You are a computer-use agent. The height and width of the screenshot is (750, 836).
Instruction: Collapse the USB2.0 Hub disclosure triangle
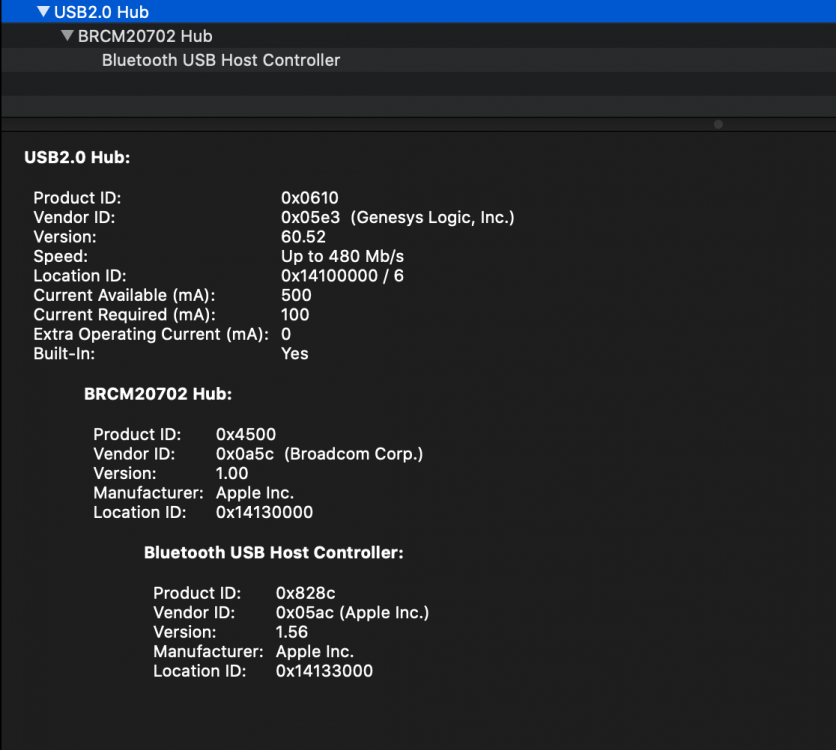pos(44,11)
